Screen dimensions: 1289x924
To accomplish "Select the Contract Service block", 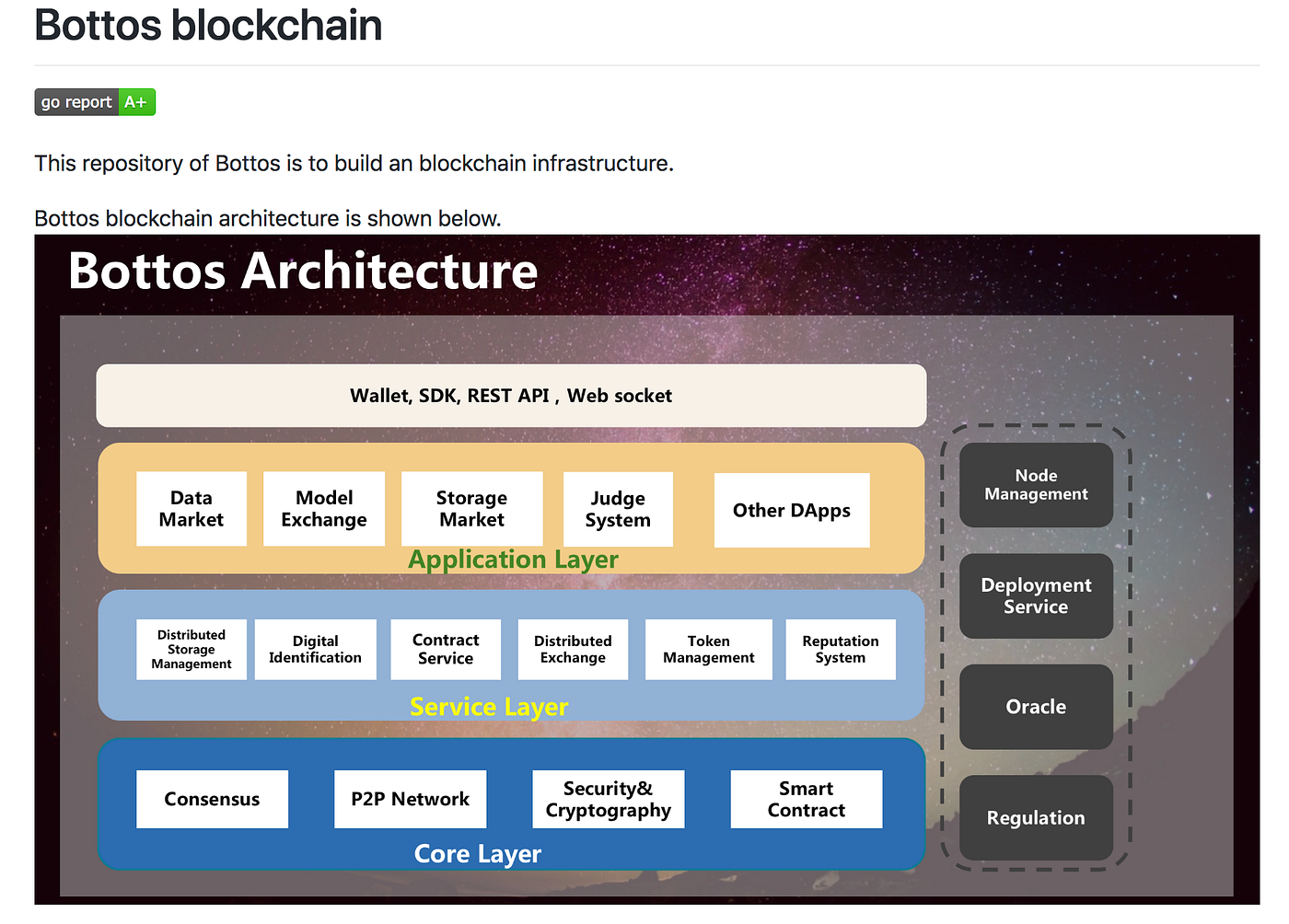I will [x=446, y=649].
